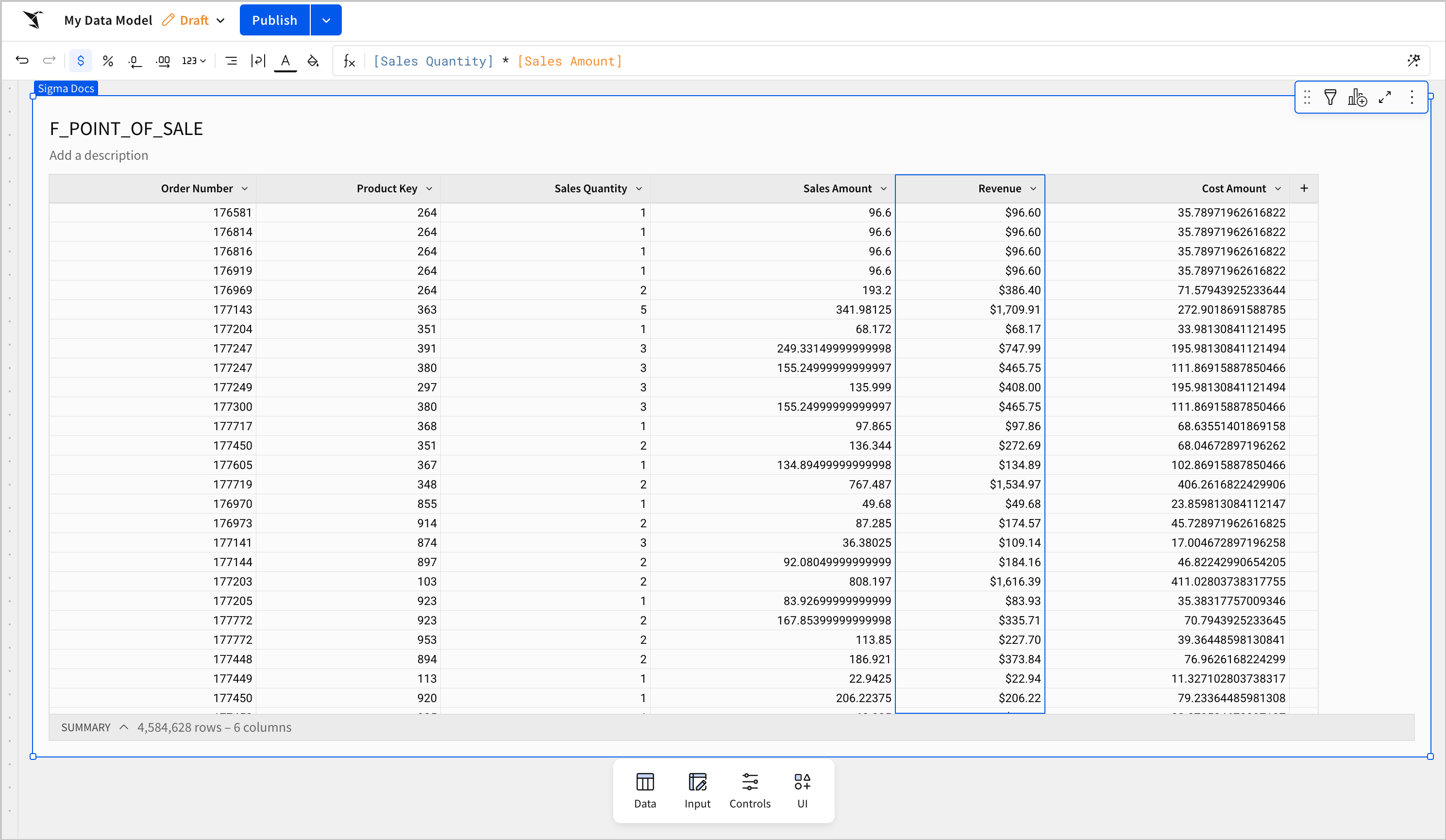This screenshot has height=840, width=1446.
Task: Open the Draft status dropdown
Action: click(193, 20)
